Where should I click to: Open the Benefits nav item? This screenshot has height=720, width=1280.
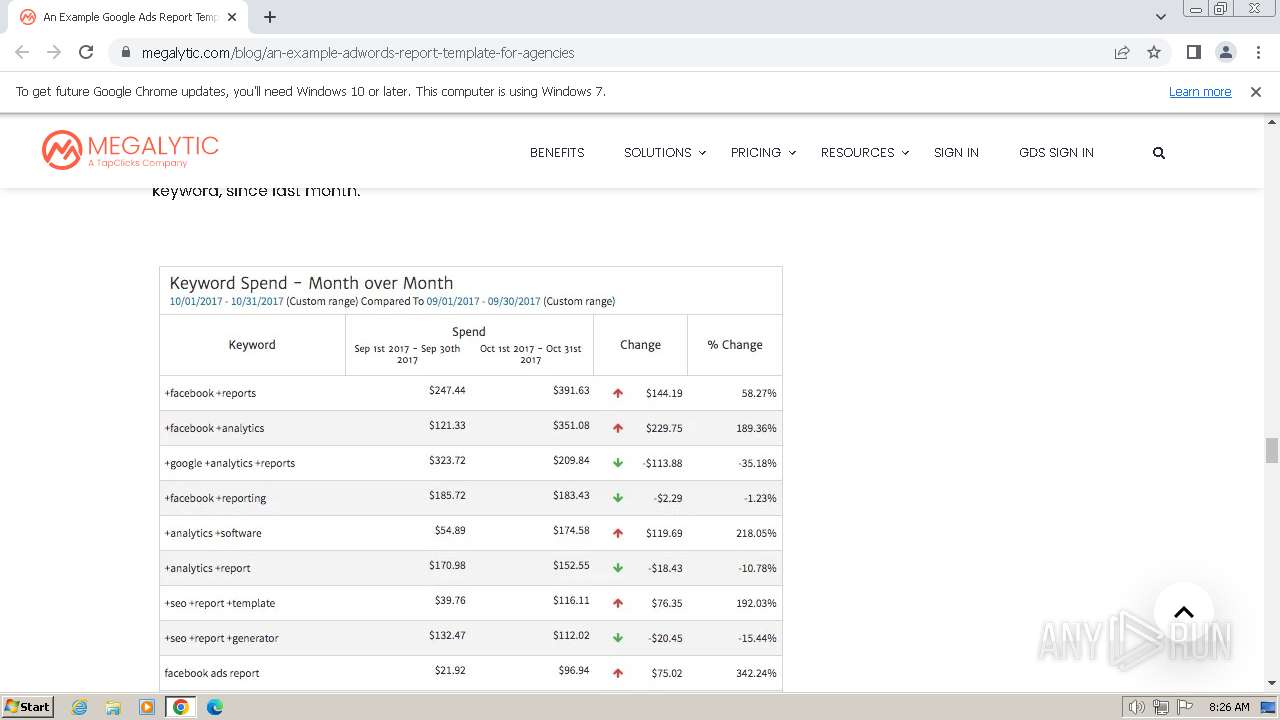557,153
